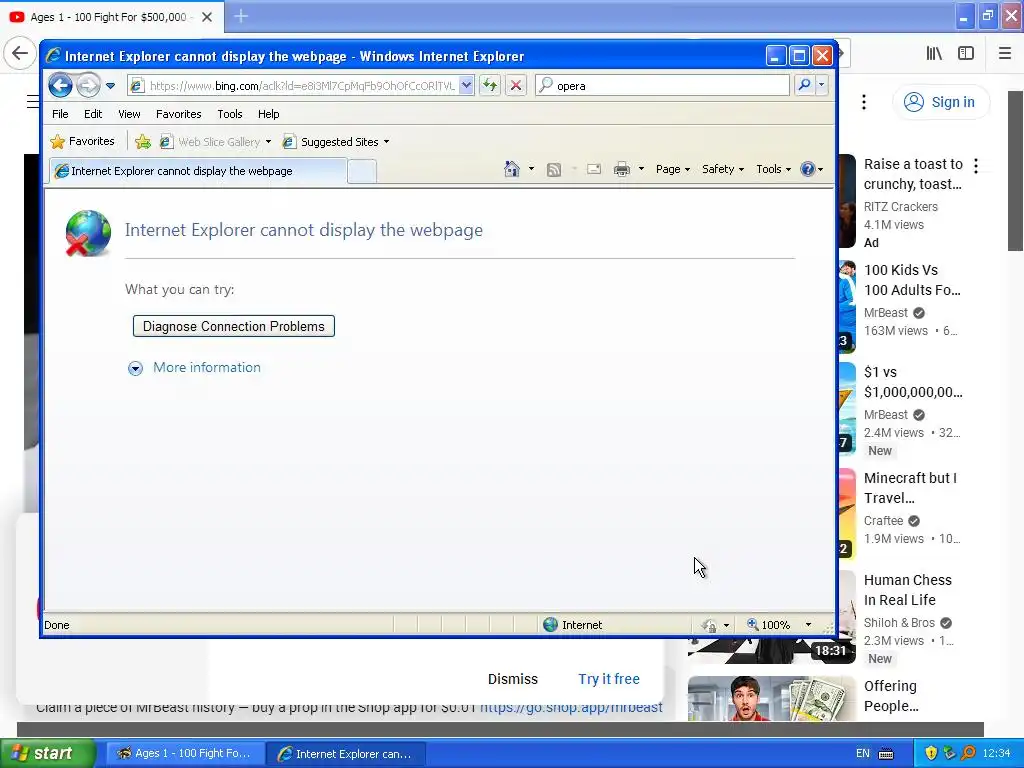Open the View menu
Viewport: 1024px width, 768px height.
click(x=129, y=114)
